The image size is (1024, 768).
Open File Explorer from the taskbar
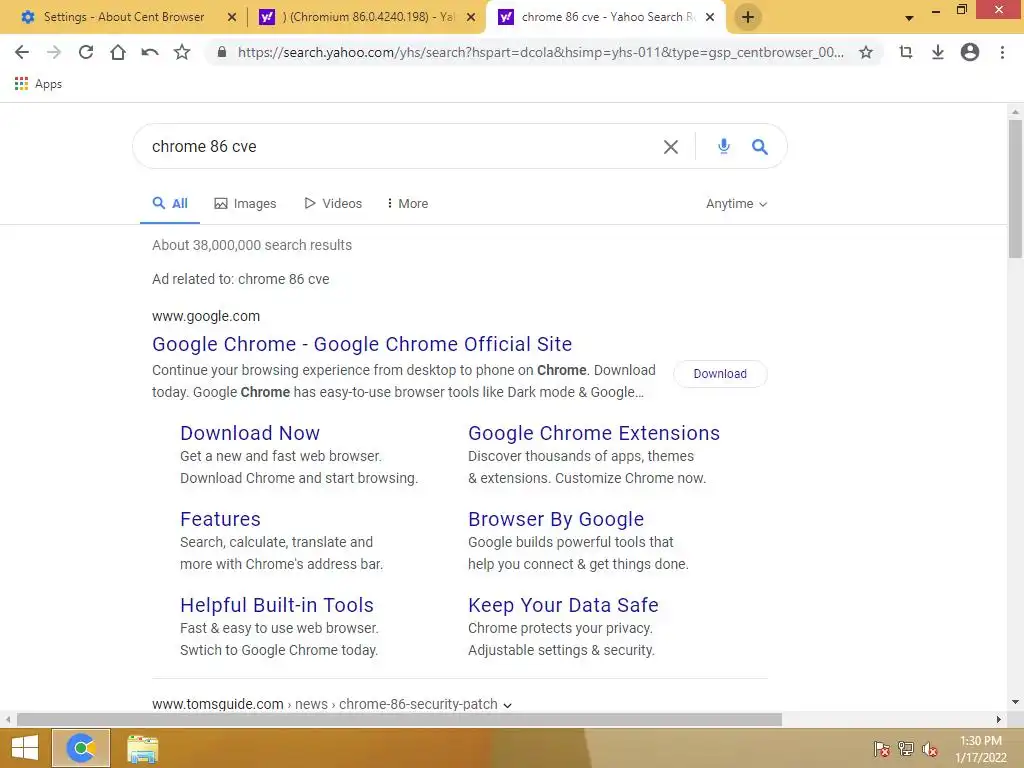(142, 748)
